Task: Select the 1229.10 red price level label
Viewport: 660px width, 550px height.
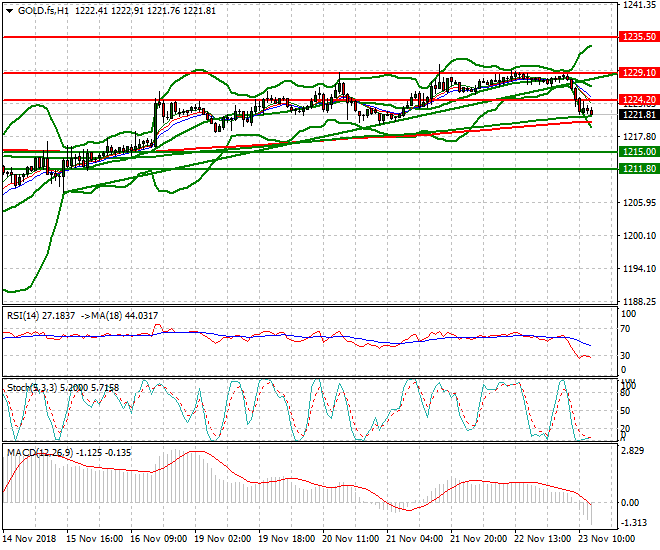Action: pos(639,73)
